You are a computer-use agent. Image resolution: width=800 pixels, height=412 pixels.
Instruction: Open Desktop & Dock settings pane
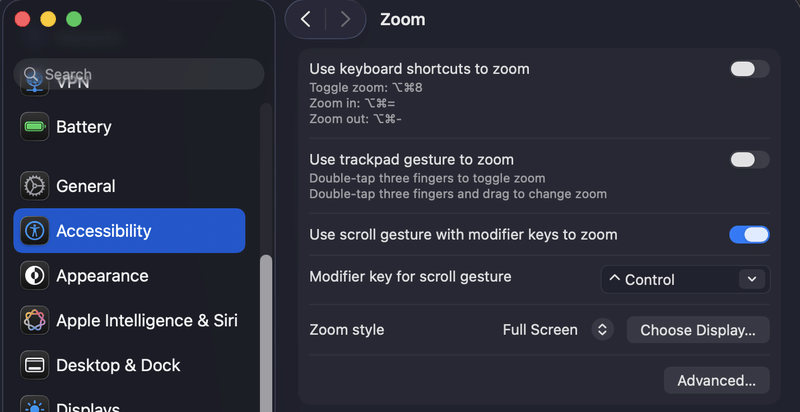(117, 365)
